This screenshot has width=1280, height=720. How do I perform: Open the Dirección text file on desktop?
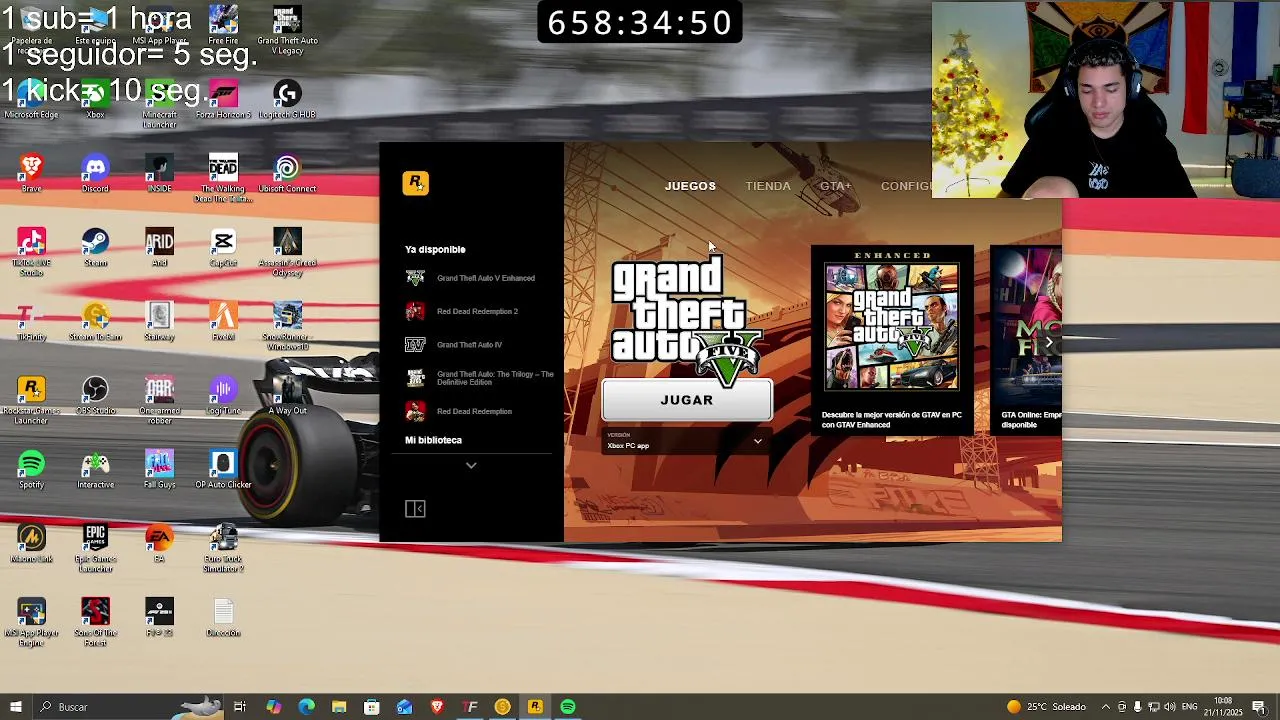click(223, 617)
